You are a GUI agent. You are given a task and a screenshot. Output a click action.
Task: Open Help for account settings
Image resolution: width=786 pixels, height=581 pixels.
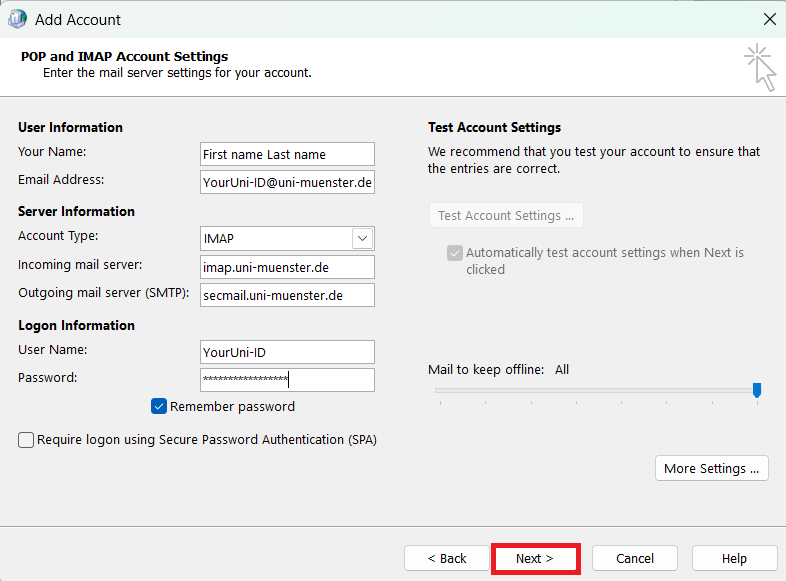point(734,558)
